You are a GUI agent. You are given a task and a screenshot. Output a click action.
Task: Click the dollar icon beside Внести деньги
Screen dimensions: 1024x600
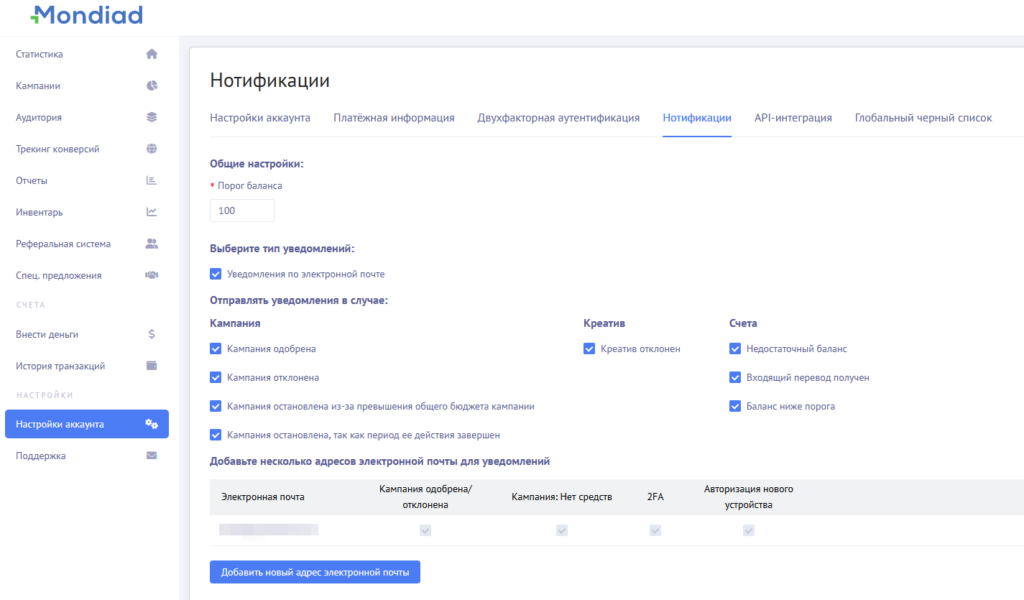coord(152,334)
